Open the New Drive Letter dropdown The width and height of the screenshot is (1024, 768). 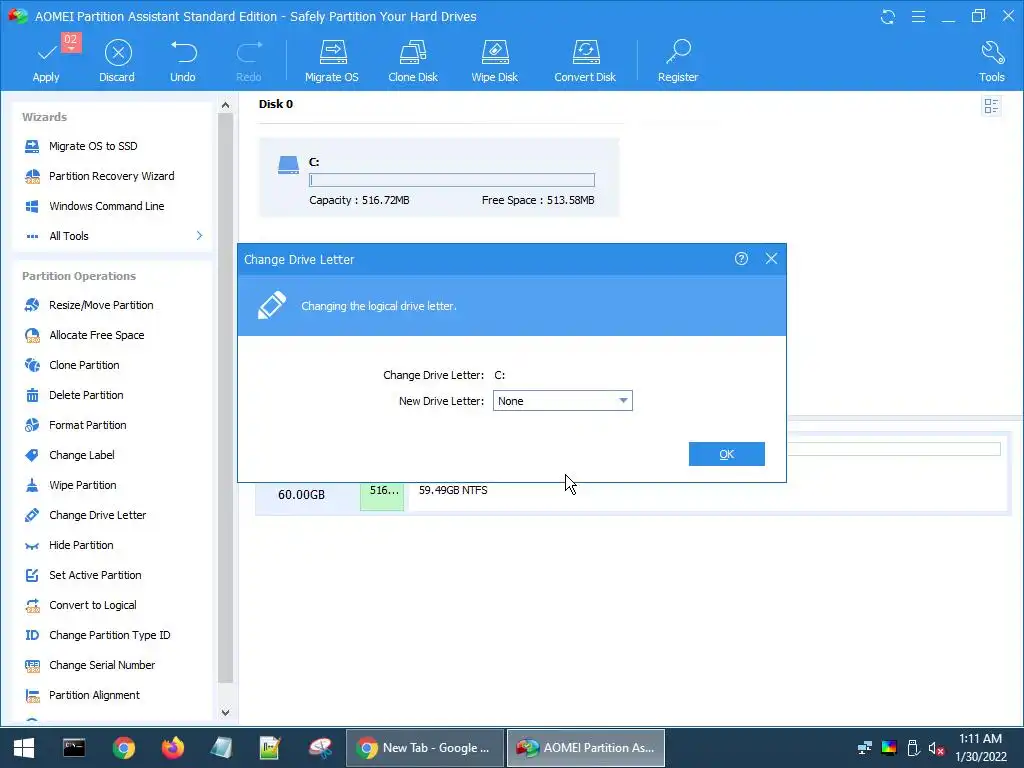tap(562, 401)
